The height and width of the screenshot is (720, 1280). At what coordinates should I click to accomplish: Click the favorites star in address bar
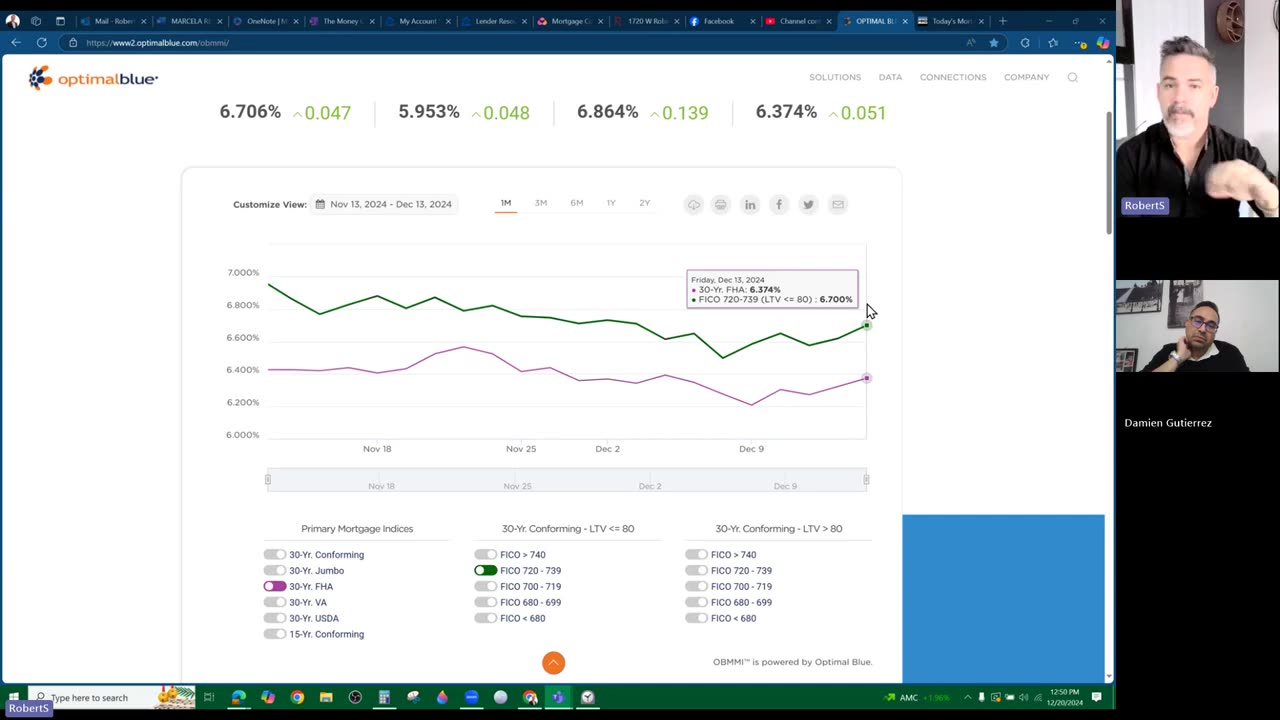pyautogui.click(x=993, y=43)
